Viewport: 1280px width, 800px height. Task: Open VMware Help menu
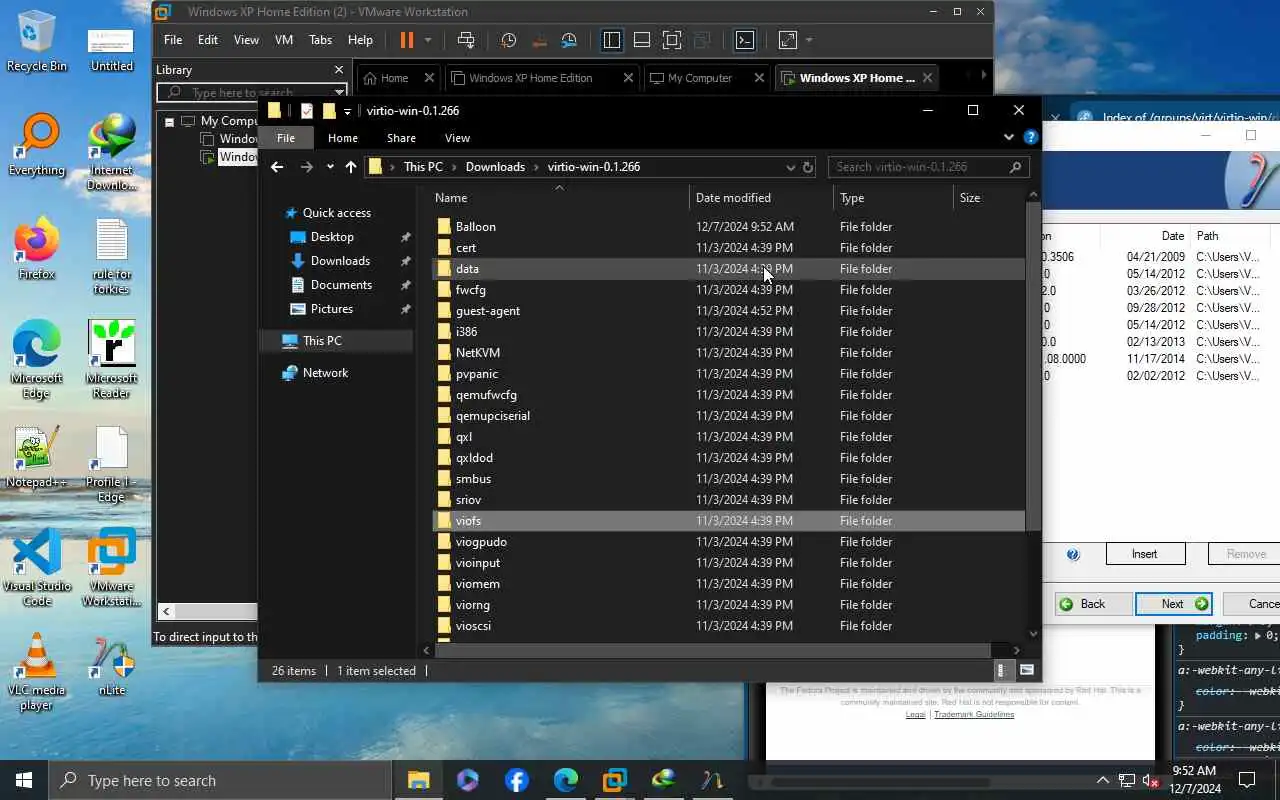tap(360, 40)
